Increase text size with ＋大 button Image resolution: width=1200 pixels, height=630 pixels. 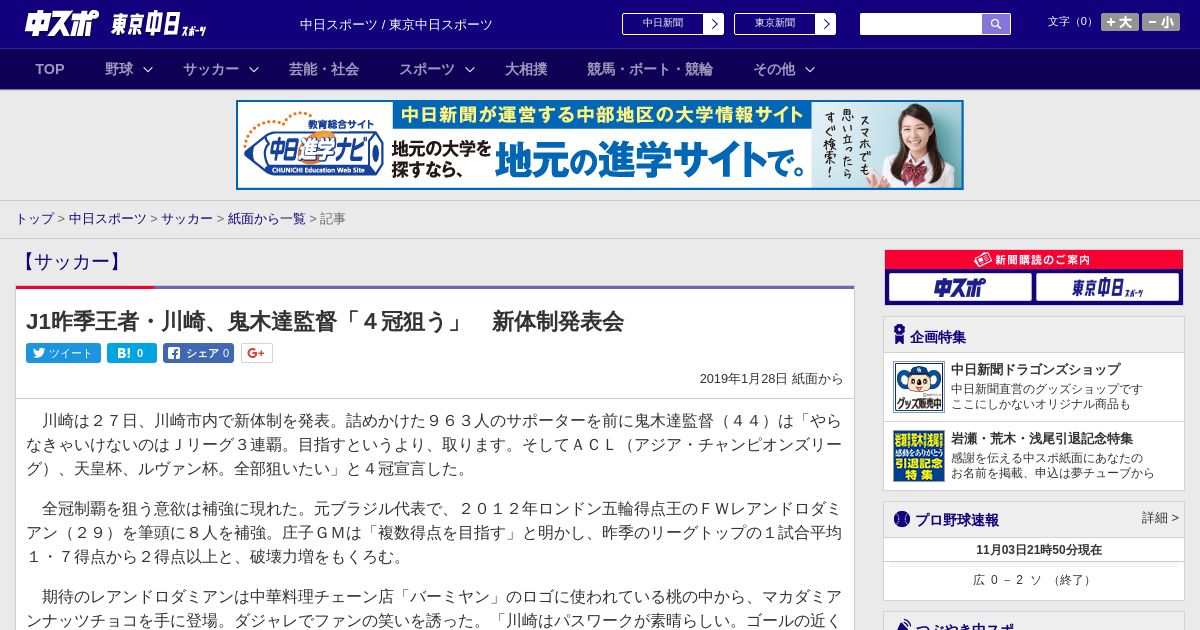pyautogui.click(x=1120, y=22)
